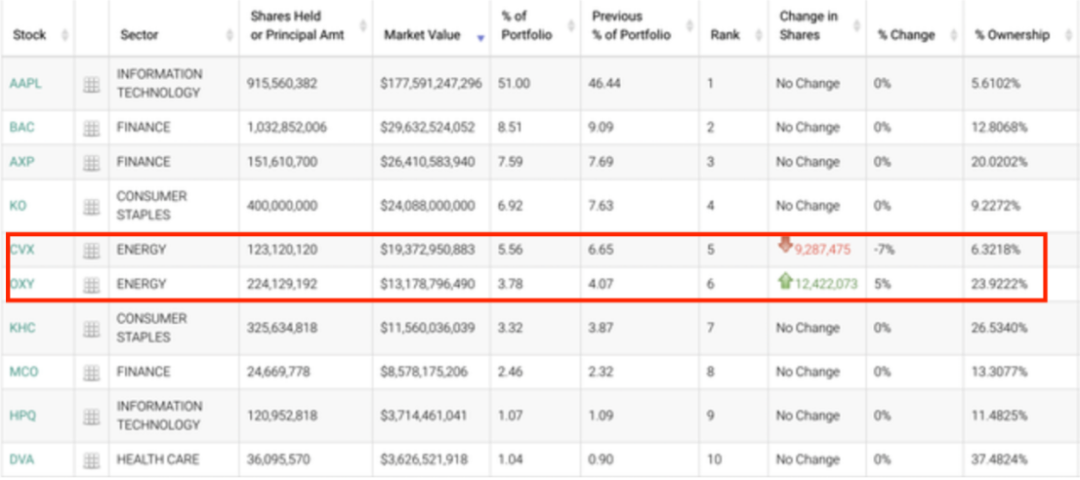The image size is (1080, 480).
Task: Open the BAC stock link
Action: pyautogui.click(x=22, y=128)
